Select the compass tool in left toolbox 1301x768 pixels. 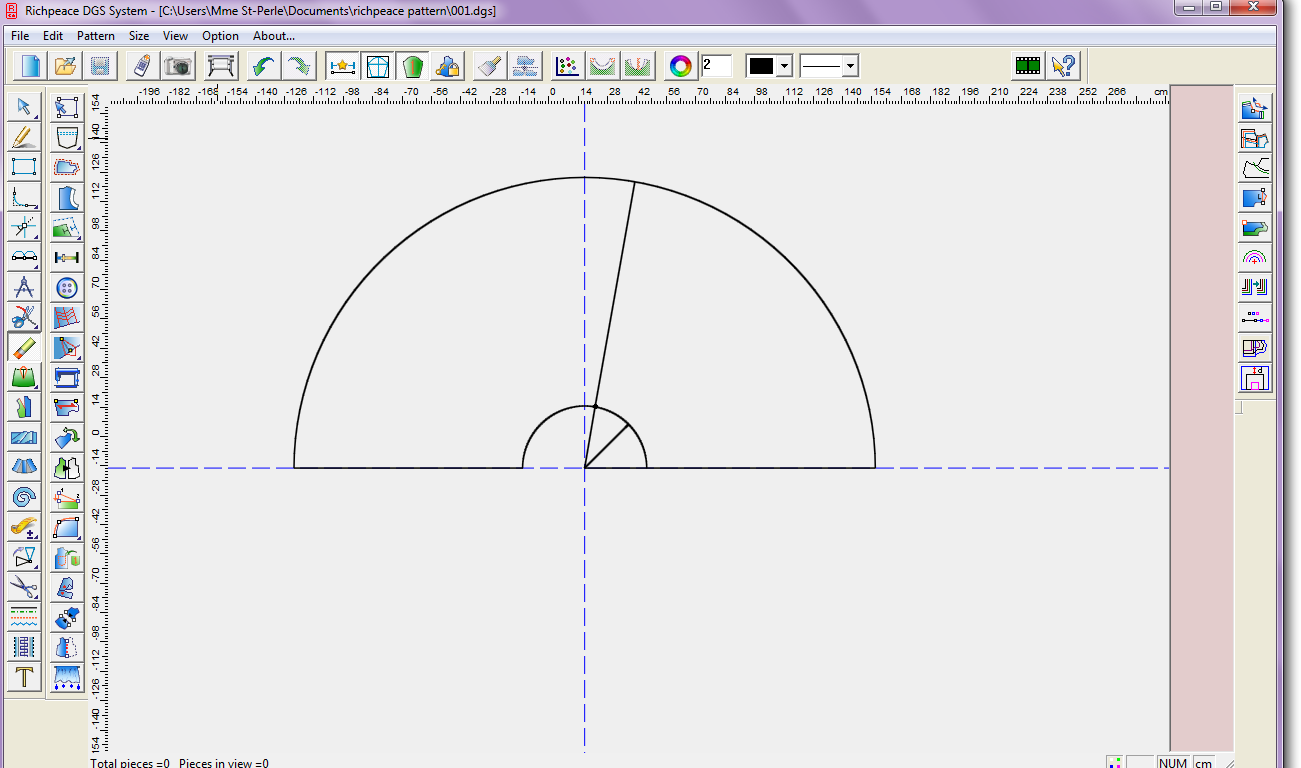(24, 288)
